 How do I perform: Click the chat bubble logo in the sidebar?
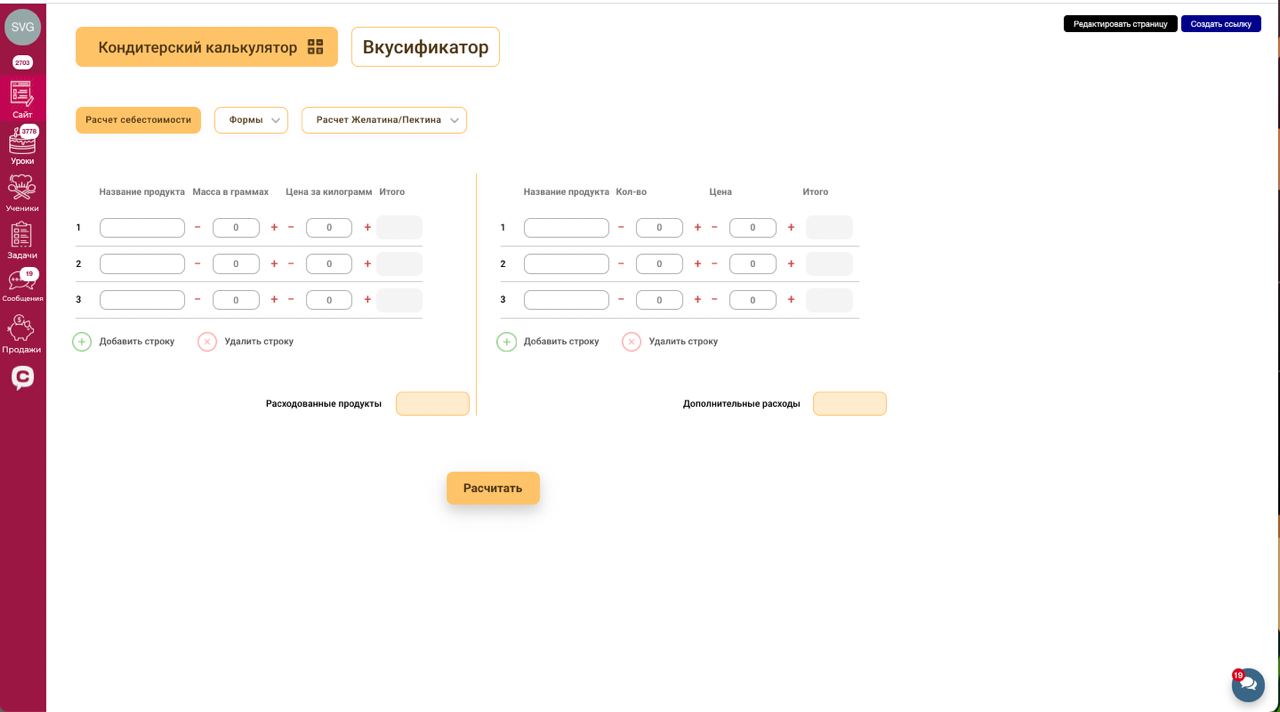[22, 377]
